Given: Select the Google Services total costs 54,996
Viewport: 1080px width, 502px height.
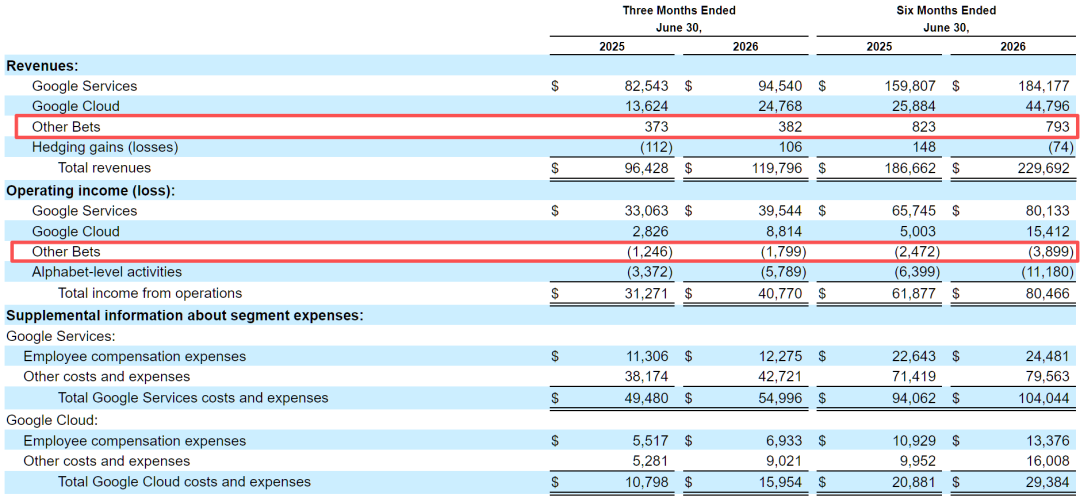Looking at the screenshot, I should tap(780, 397).
